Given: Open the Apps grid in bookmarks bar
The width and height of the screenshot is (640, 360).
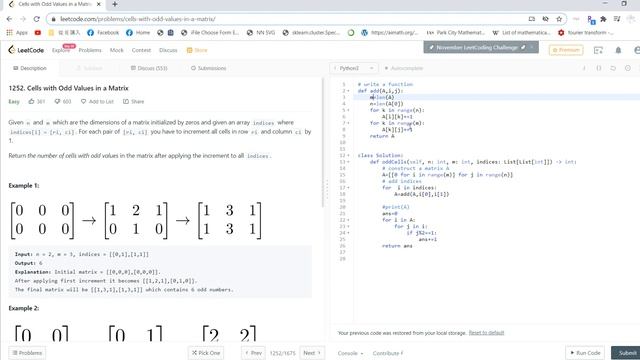Looking at the screenshot, I should click(18, 32).
